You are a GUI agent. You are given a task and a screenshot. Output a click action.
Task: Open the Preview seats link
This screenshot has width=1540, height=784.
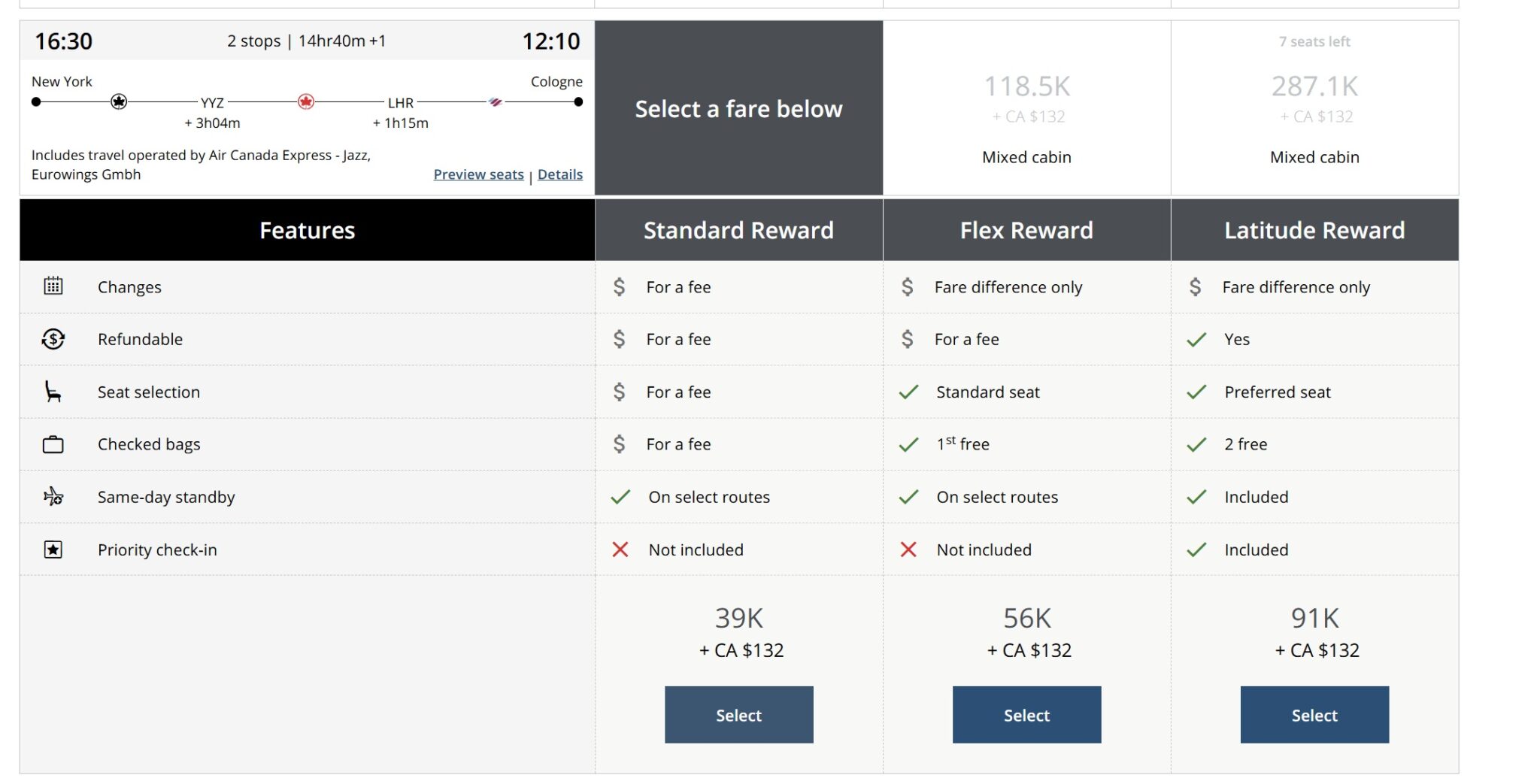click(478, 174)
